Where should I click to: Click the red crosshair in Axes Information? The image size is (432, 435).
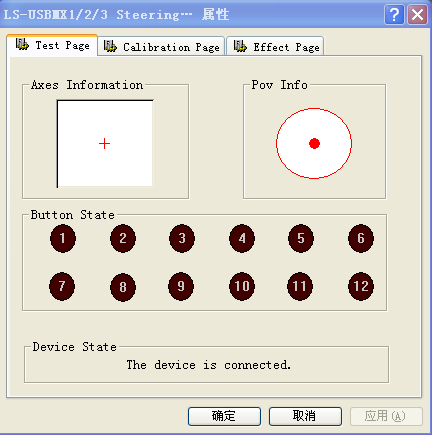[104, 144]
